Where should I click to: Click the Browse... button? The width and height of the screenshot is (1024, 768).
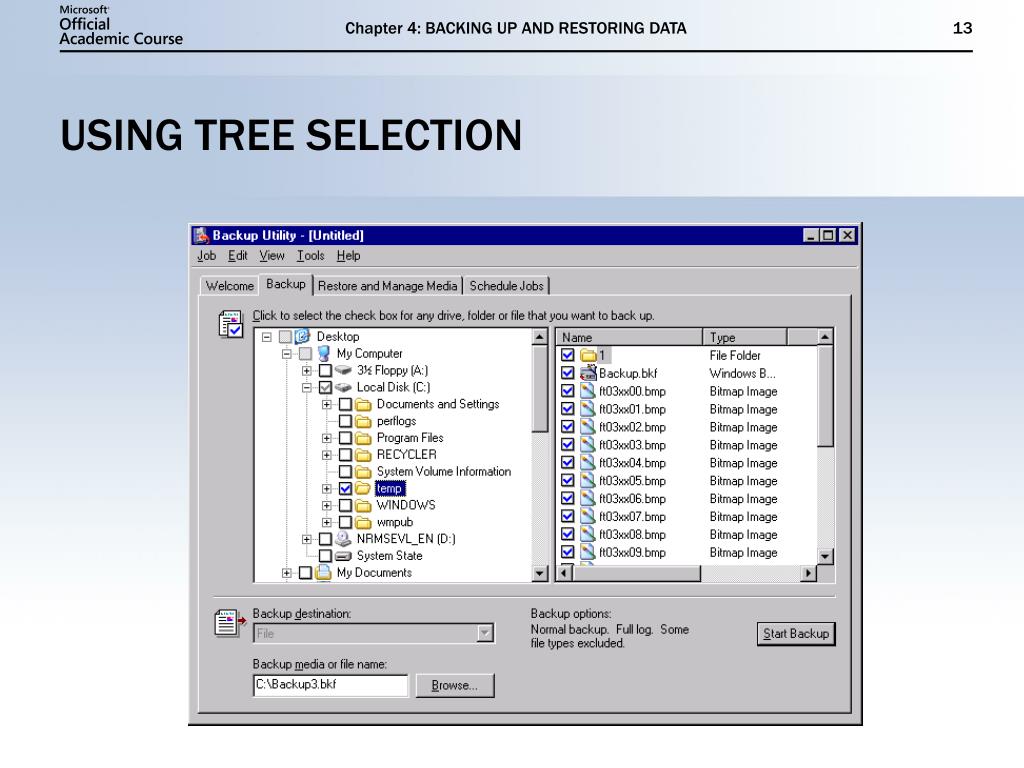pos(455,686)
